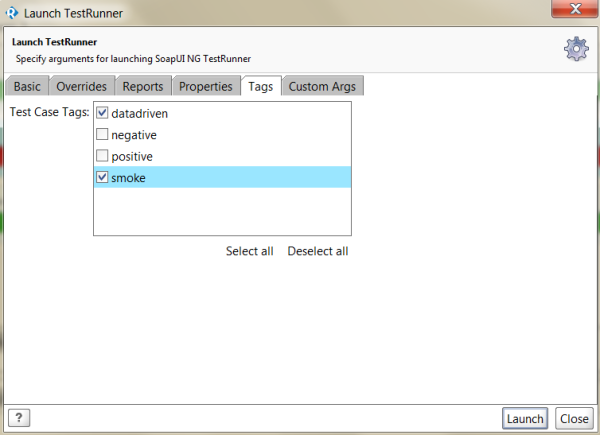
Task: Click the ReadyAPI logo in the title bar
Action: 12,13
